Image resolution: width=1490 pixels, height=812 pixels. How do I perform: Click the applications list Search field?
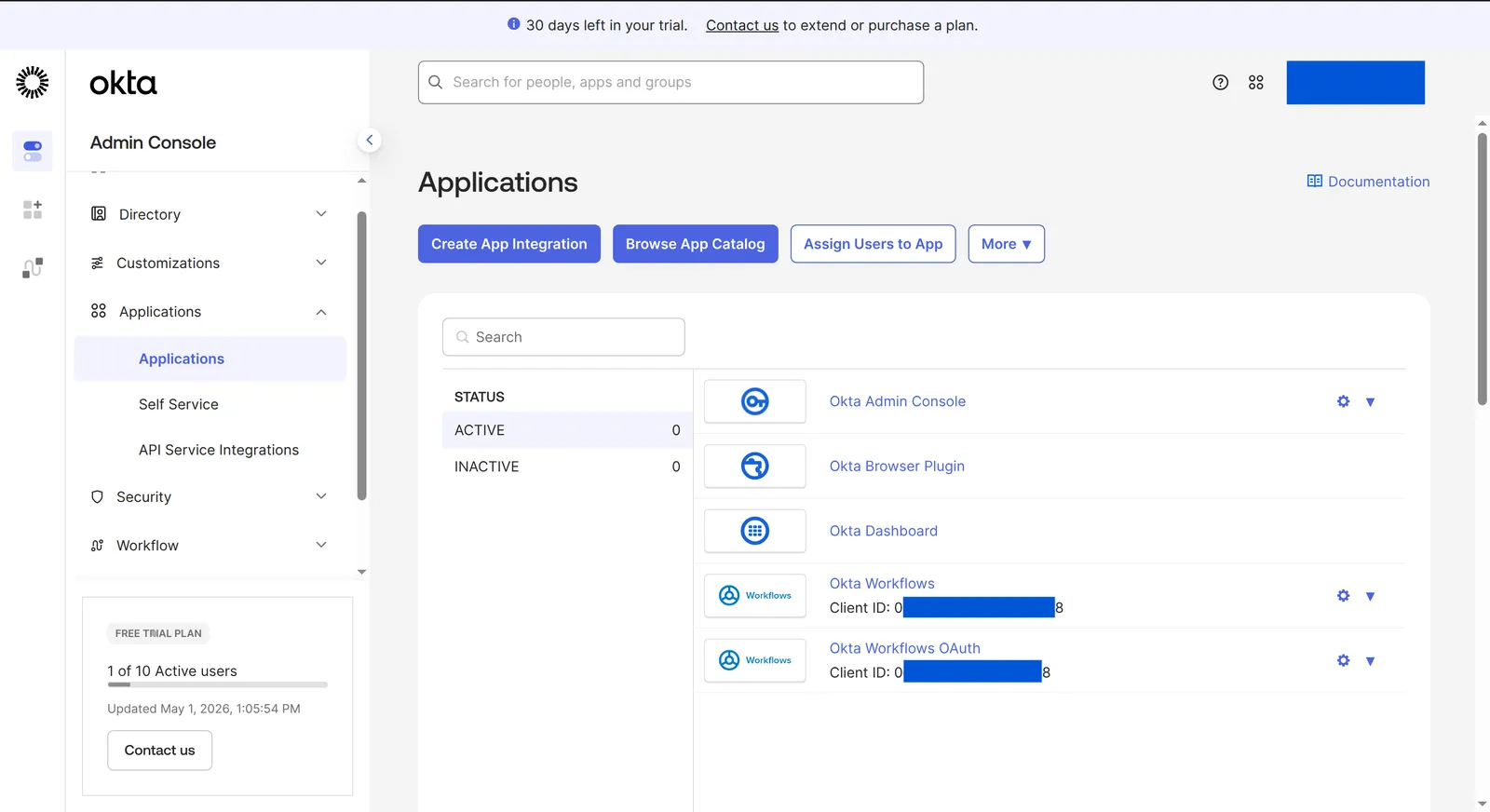click(x=563, y=337)
